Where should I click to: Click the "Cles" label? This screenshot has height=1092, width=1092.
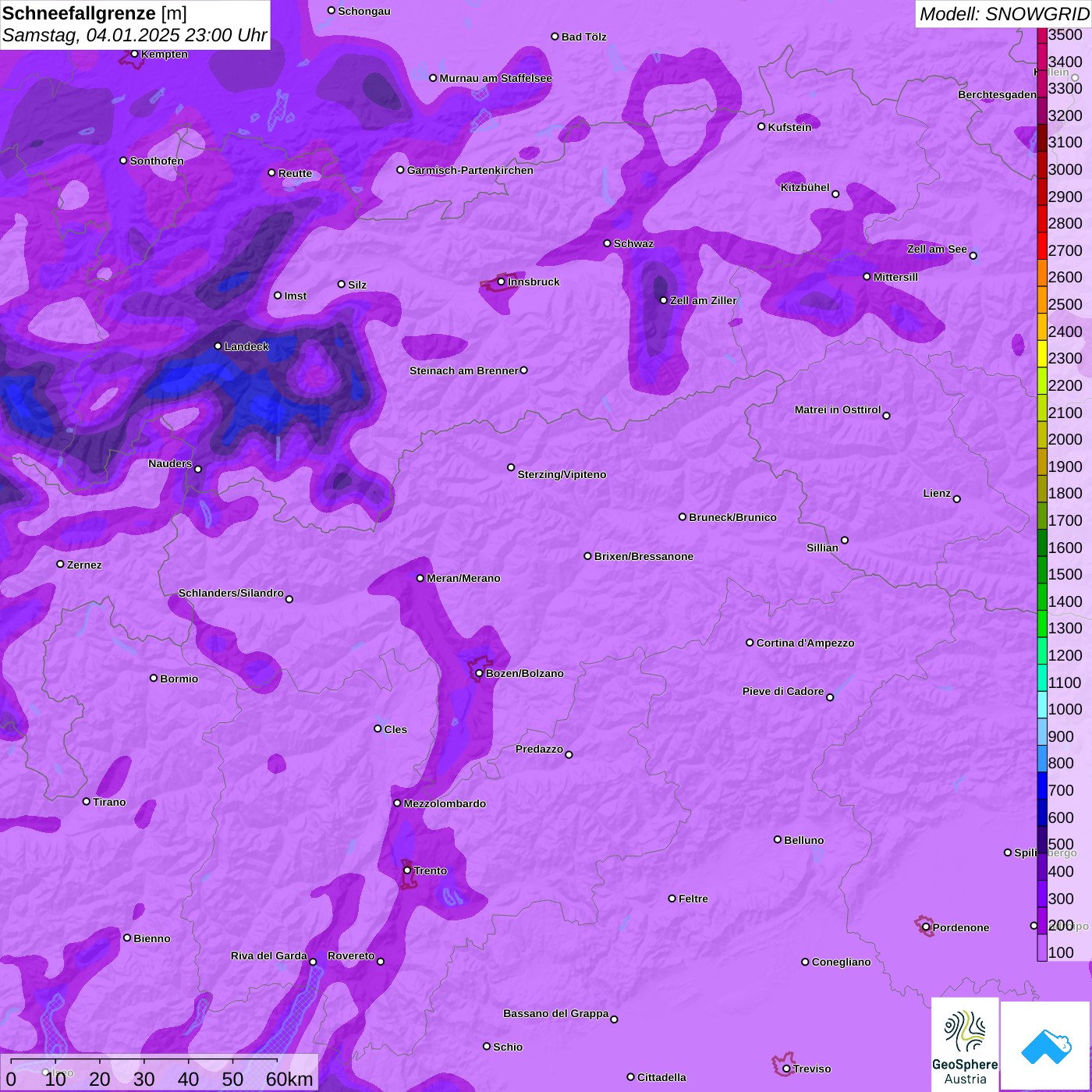pyautogui.click(x=396, y=729)
